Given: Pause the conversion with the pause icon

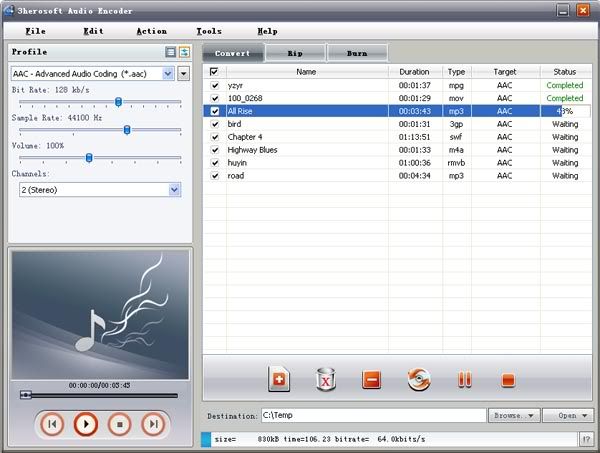Looking at the screenshot, I should coord(464,379).
